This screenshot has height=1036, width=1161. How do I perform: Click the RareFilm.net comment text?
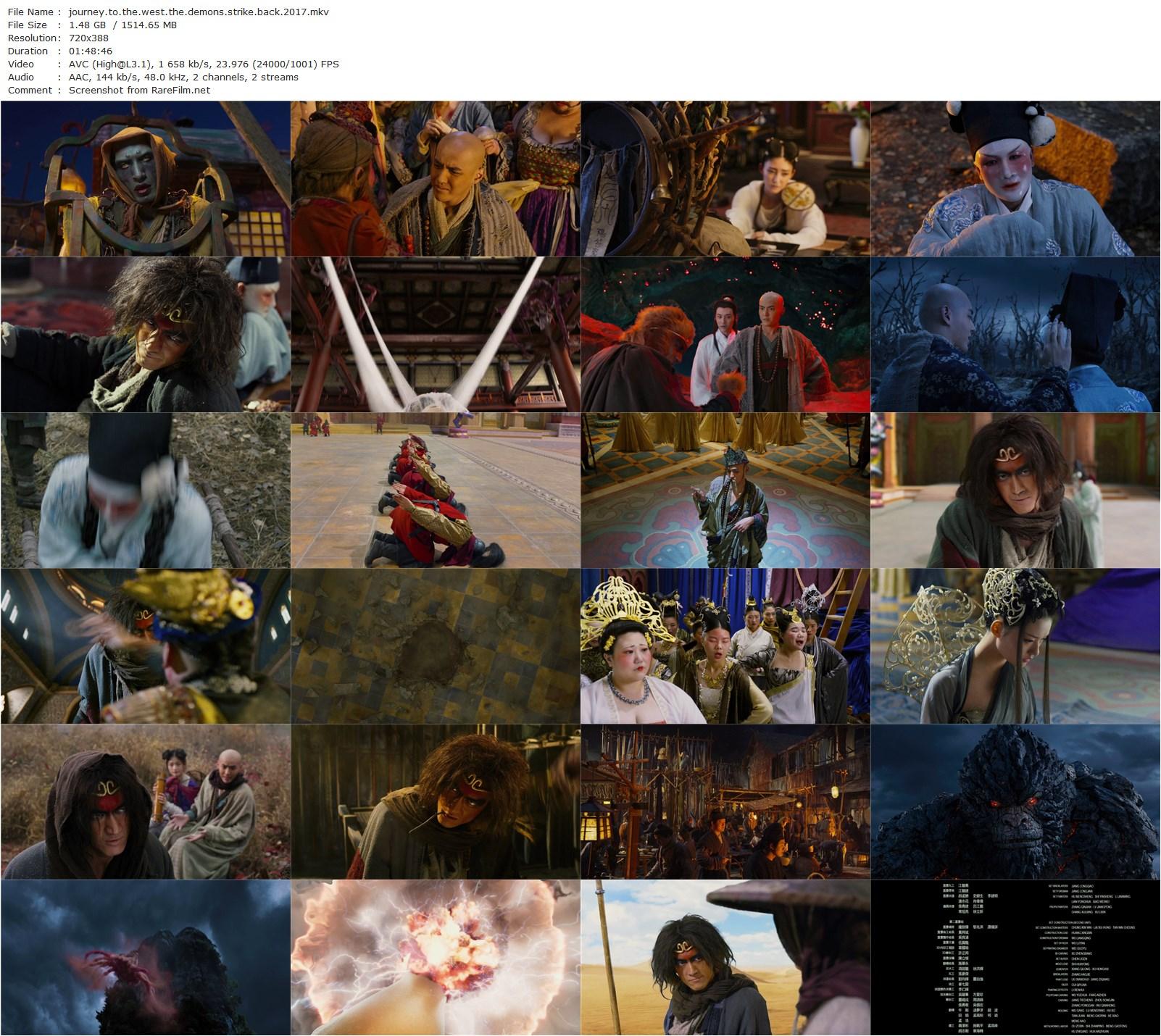tap(139, 90)
